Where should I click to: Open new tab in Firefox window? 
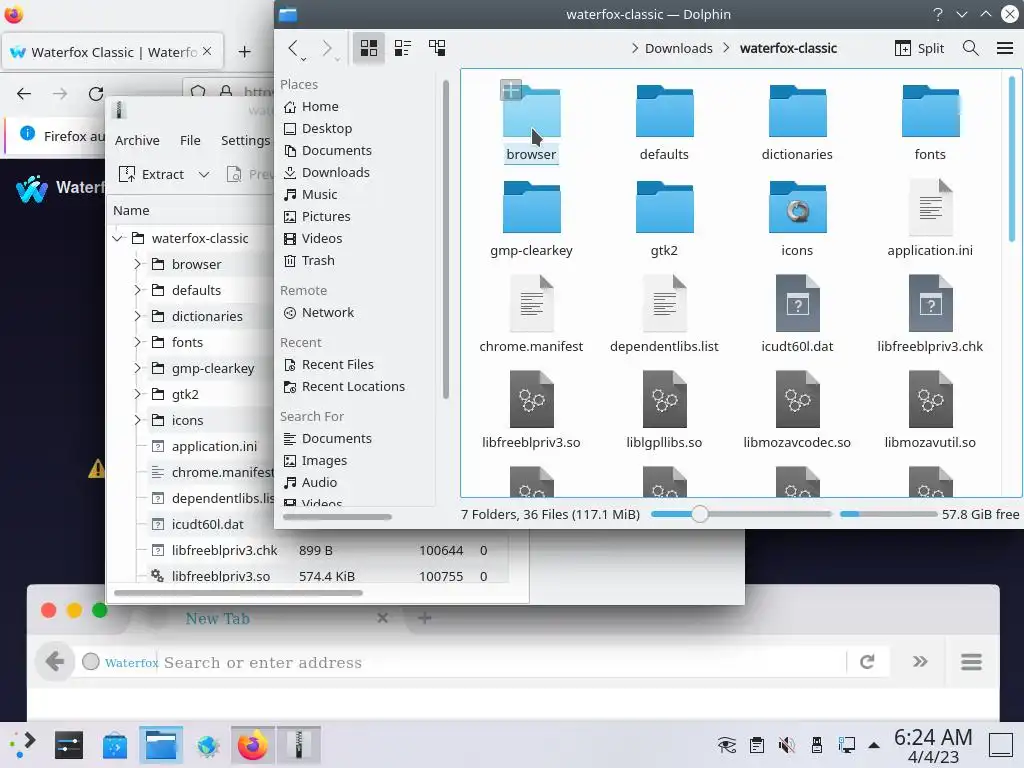coord(244,52)
